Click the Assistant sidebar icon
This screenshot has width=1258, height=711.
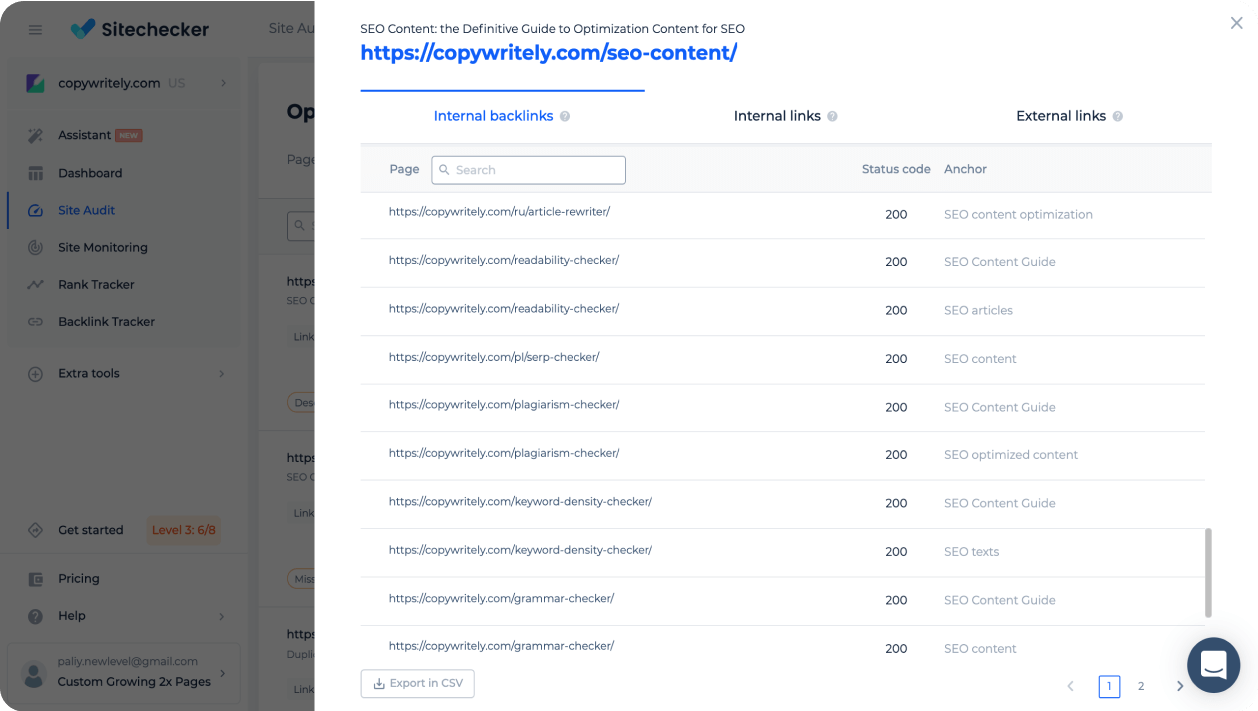click(x=36, y=135)
